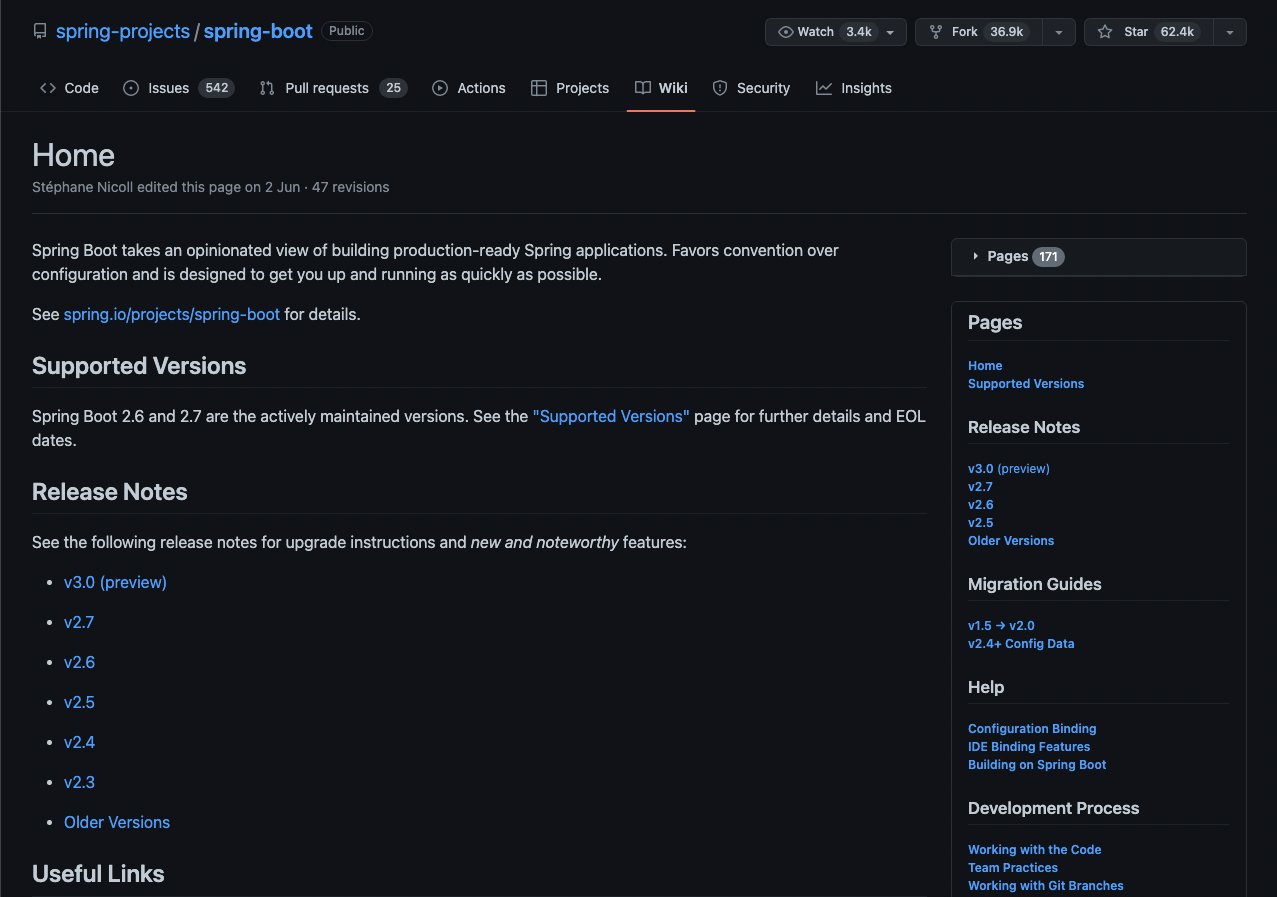1277x897 pixels.
Task: Open Working with the Code page
Action: pos(1035,850)
